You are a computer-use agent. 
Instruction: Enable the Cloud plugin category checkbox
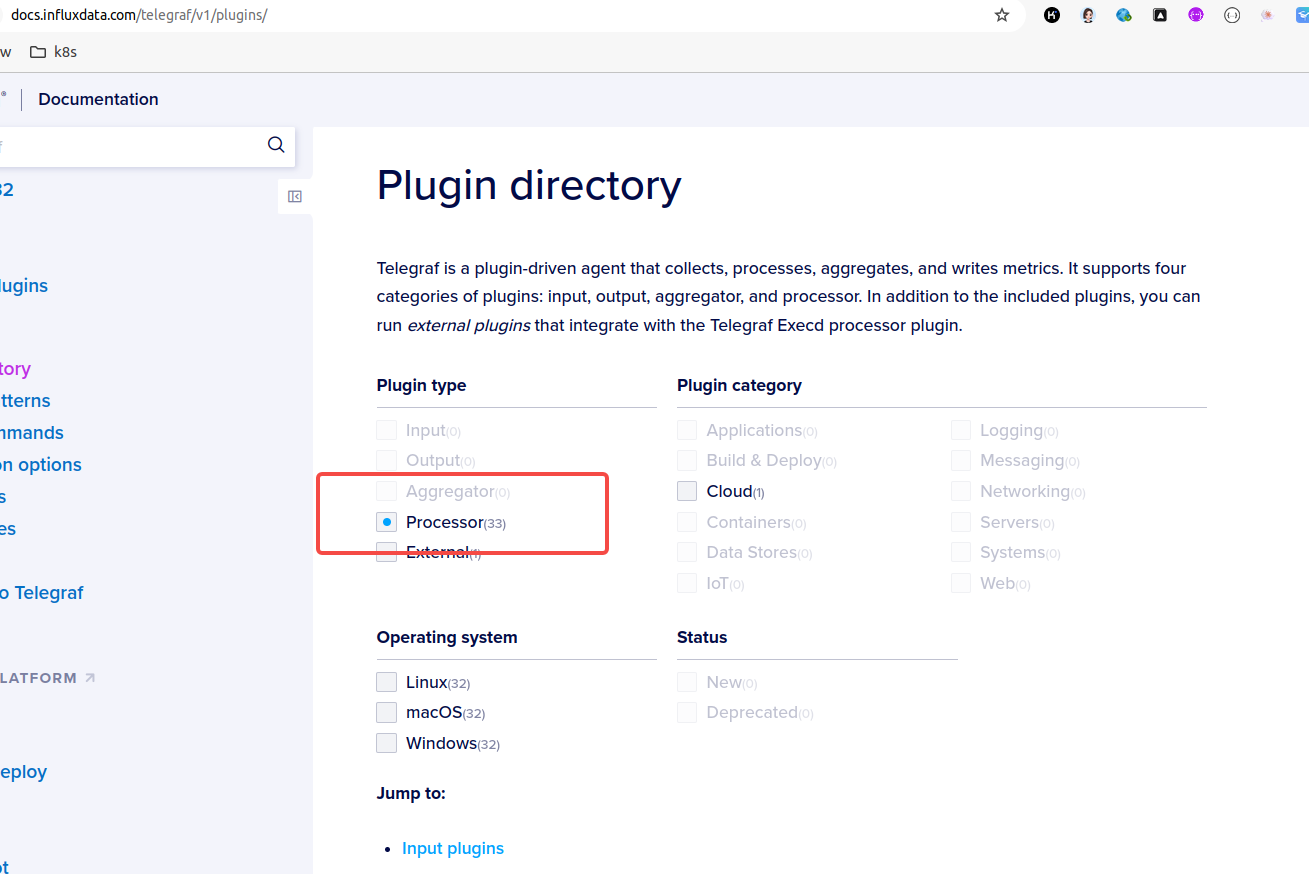pyautogui.click(x=687, y=491)
